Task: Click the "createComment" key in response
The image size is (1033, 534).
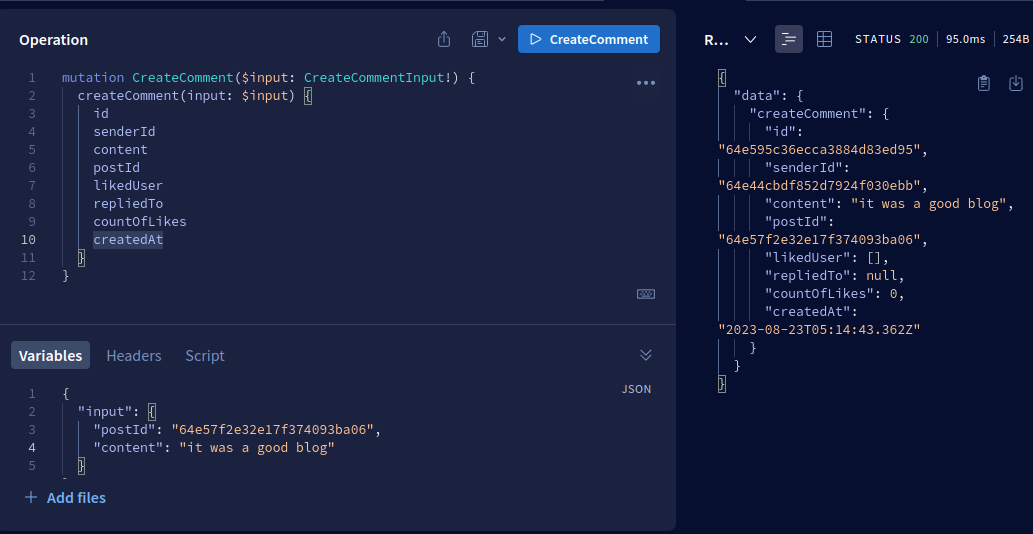Action: tap(808, 114)
